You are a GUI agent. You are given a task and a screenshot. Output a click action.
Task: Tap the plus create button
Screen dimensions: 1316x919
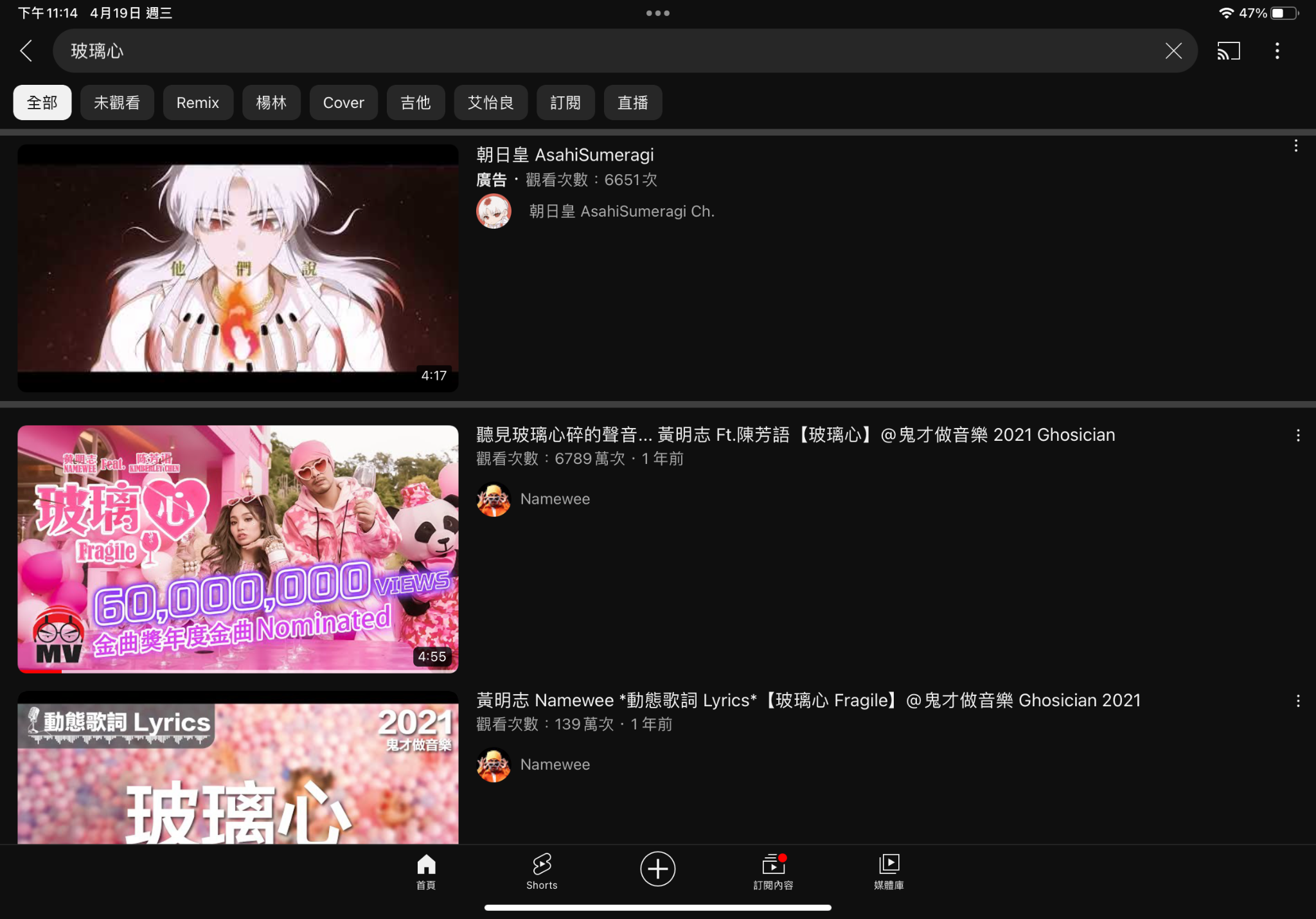tap(657, 869)
